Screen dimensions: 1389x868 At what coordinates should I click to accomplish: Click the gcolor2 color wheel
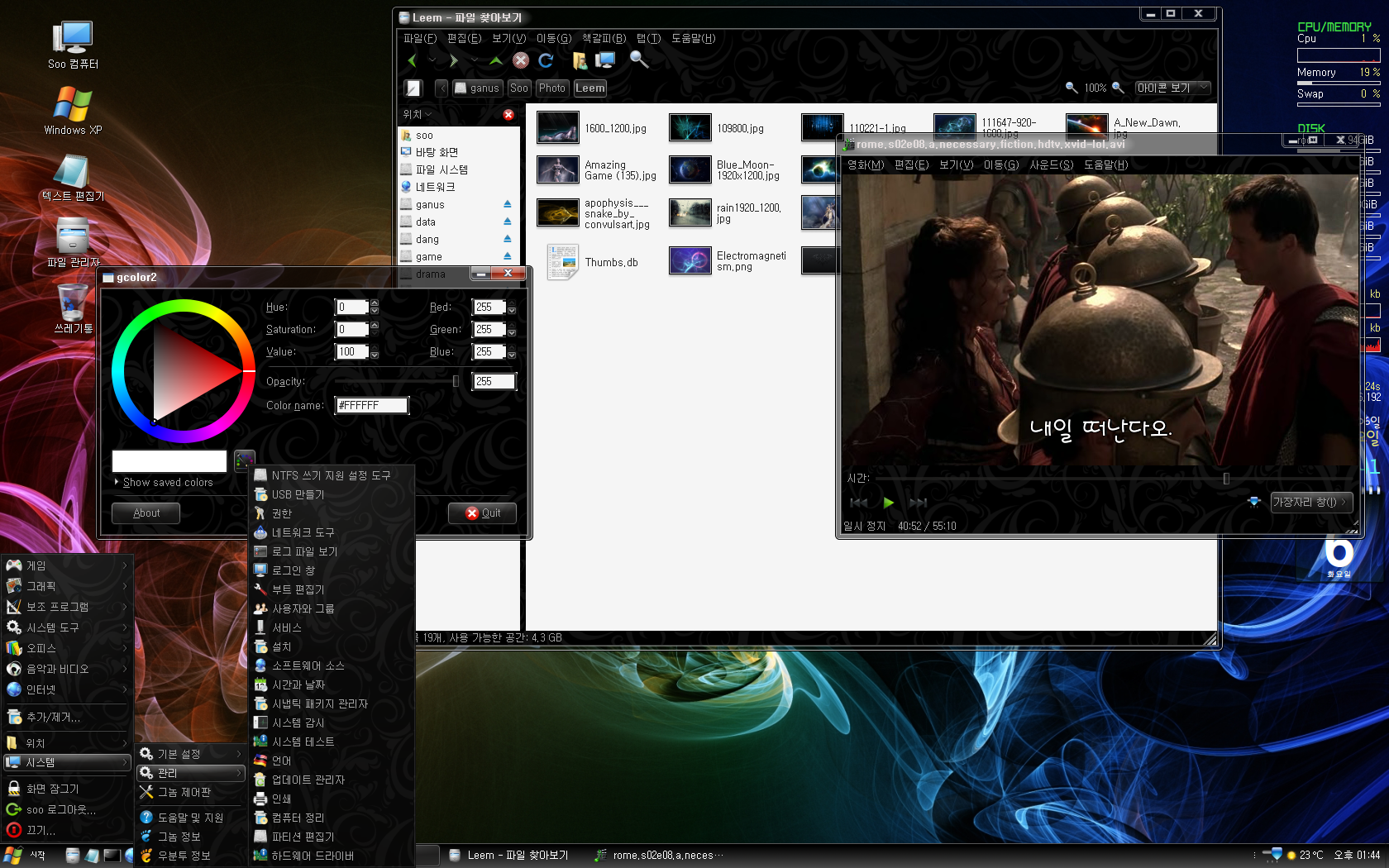[x=184, y=370]
